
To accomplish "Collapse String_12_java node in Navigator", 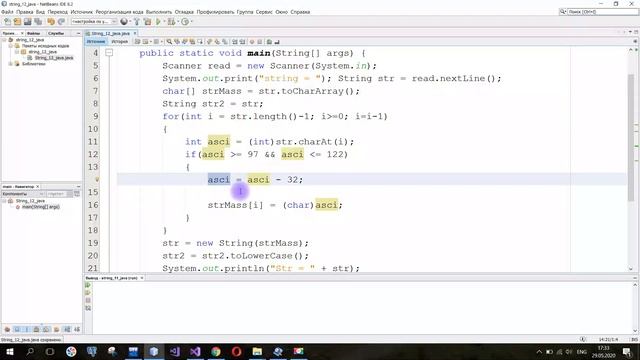I will click(x=4, y=201).
